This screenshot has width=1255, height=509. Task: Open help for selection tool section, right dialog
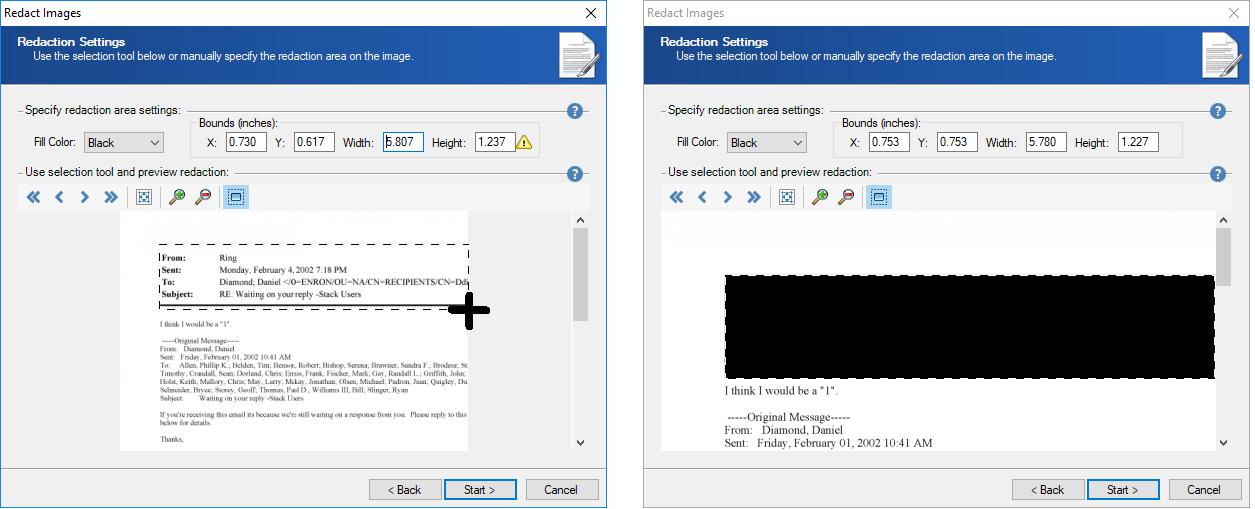pos(1218,174)
